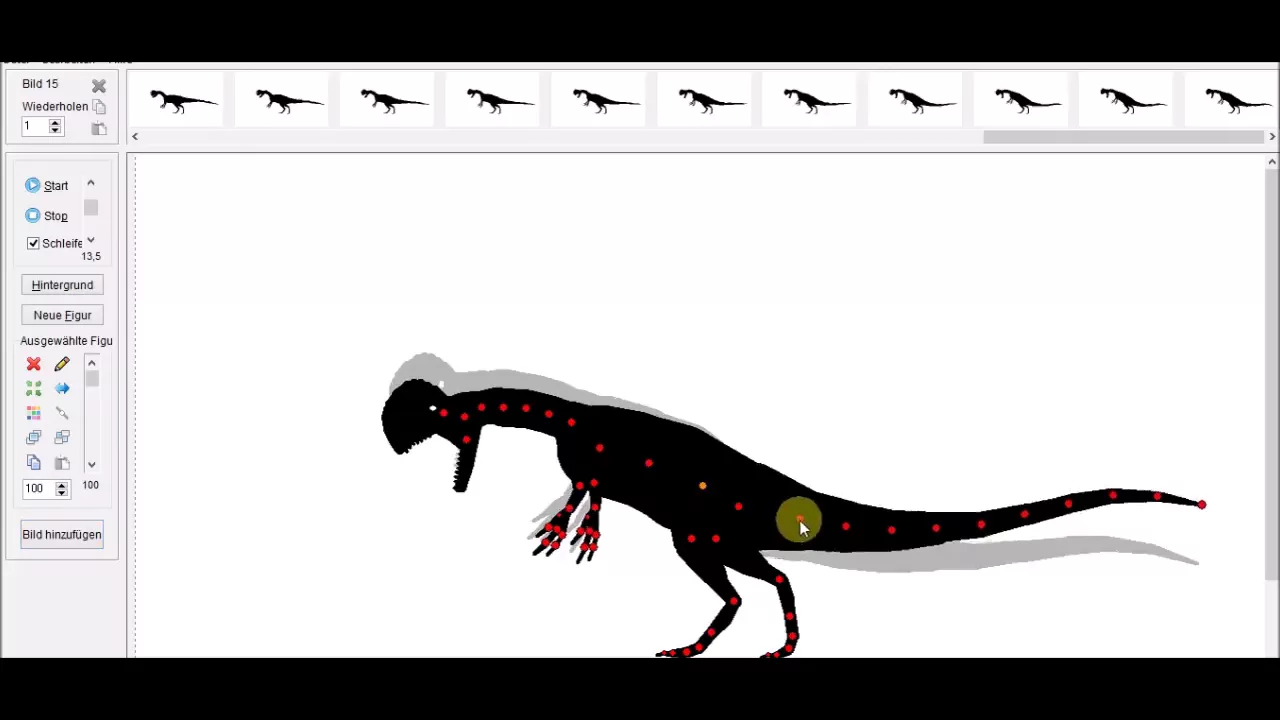This screenshot has width=1280, height=720.
Task: Click into the Wiederholen value field
Action: tap(35, 127)
